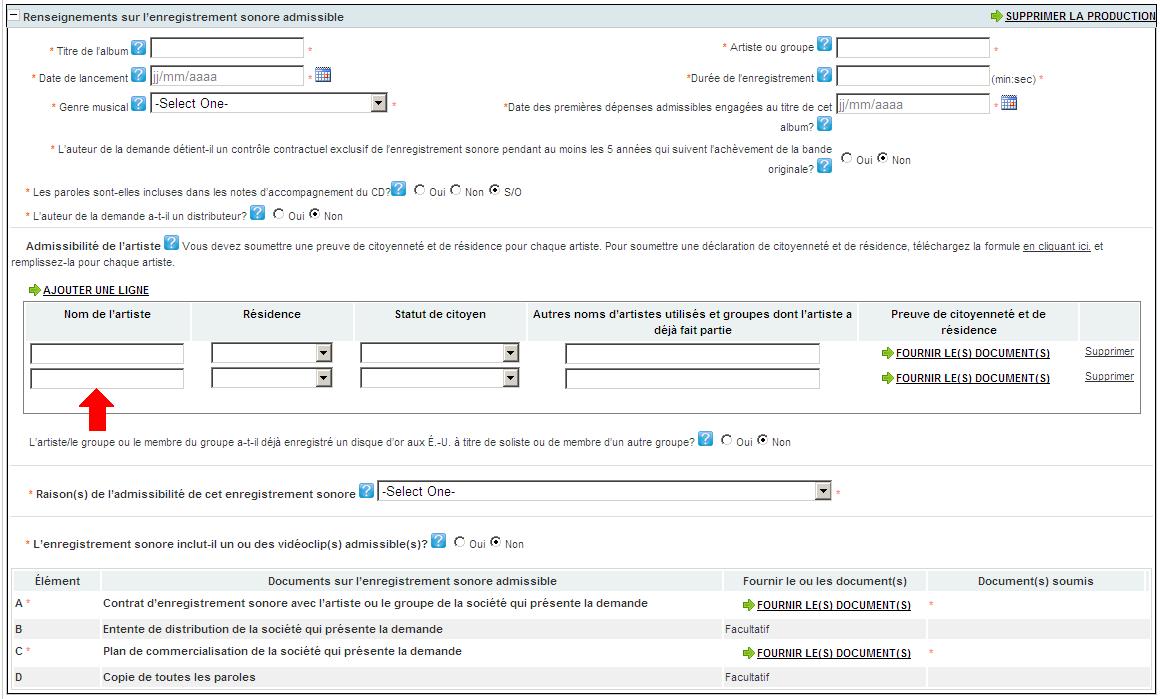Focus the Date de lancement field
The image size is (1160, 699).
[227, 75]
